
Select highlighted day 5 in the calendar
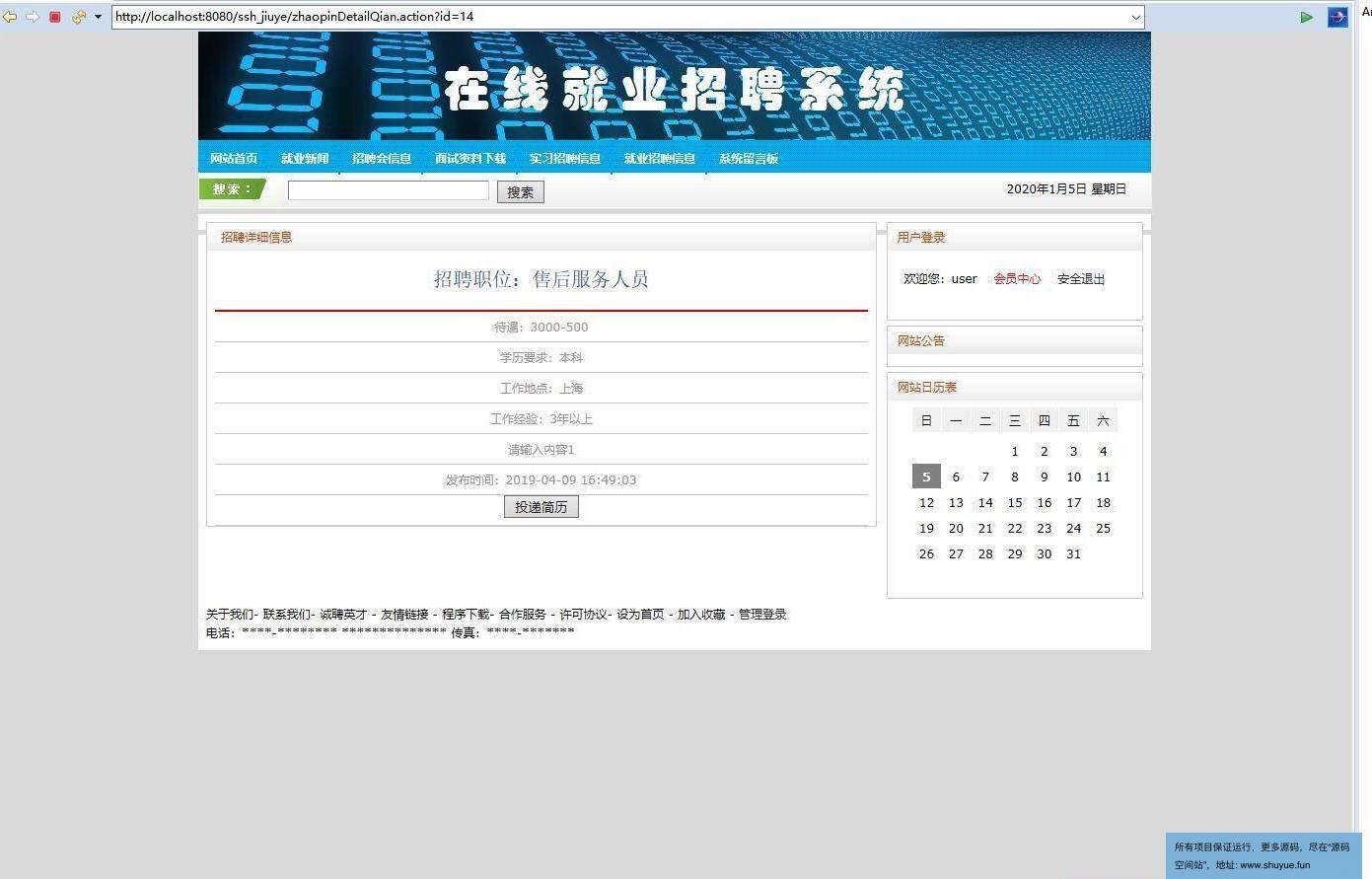coord(926,476)
